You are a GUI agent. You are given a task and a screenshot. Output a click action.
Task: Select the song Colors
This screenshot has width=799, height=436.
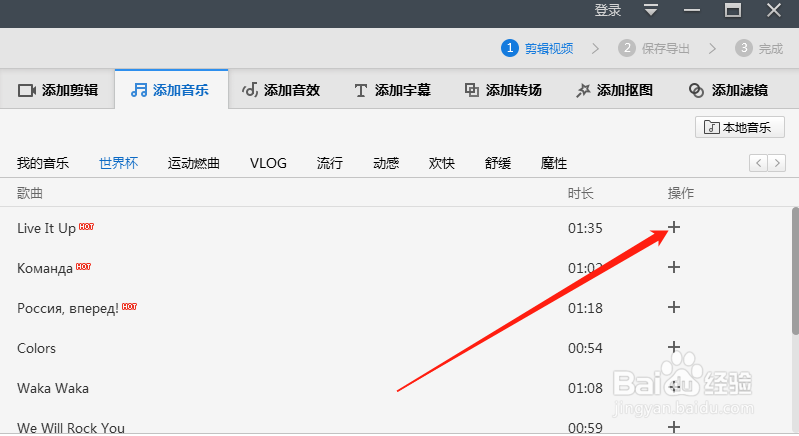click(36, 348)
